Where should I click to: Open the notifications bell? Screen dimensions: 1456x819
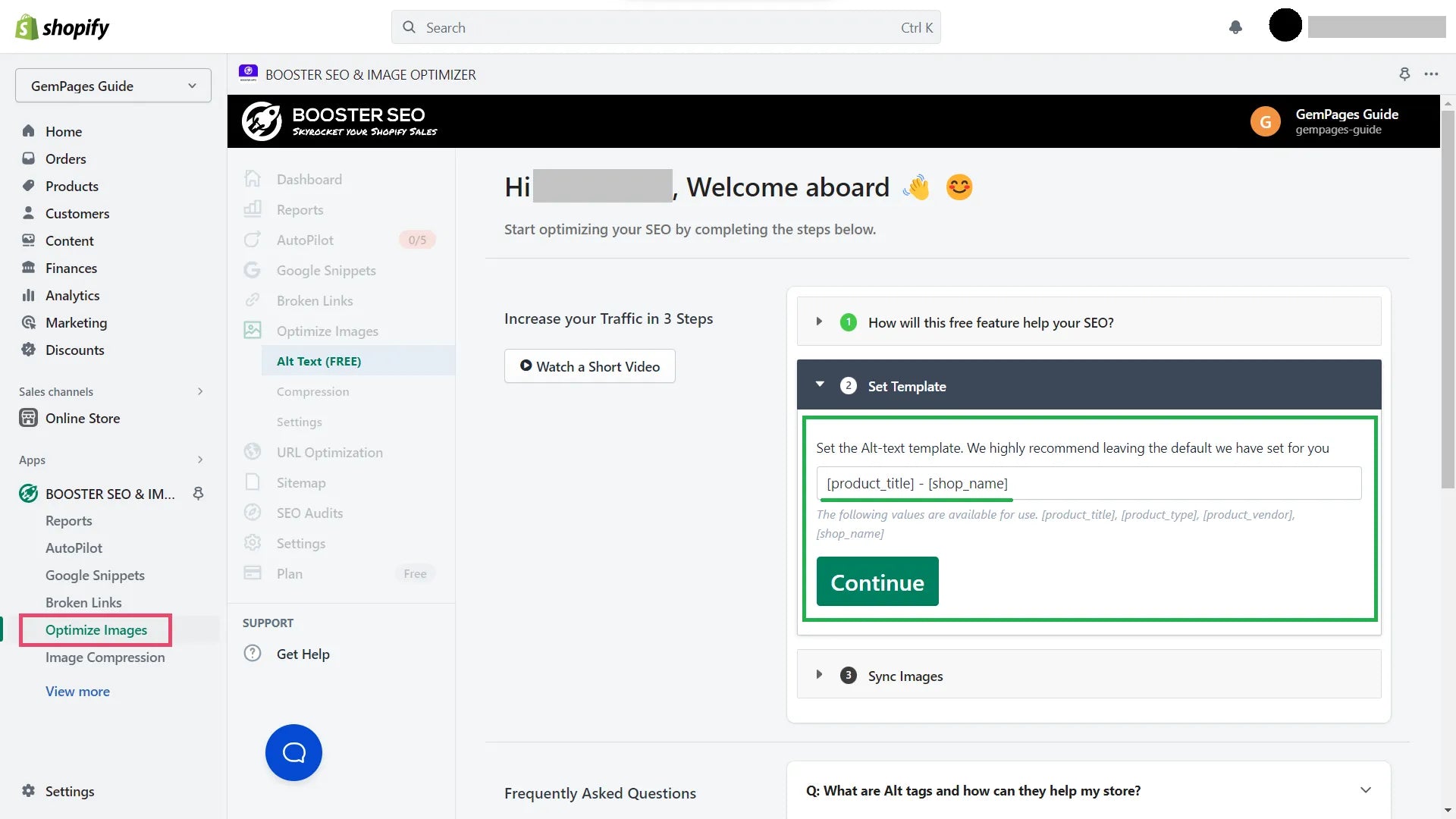(1235, 27)
